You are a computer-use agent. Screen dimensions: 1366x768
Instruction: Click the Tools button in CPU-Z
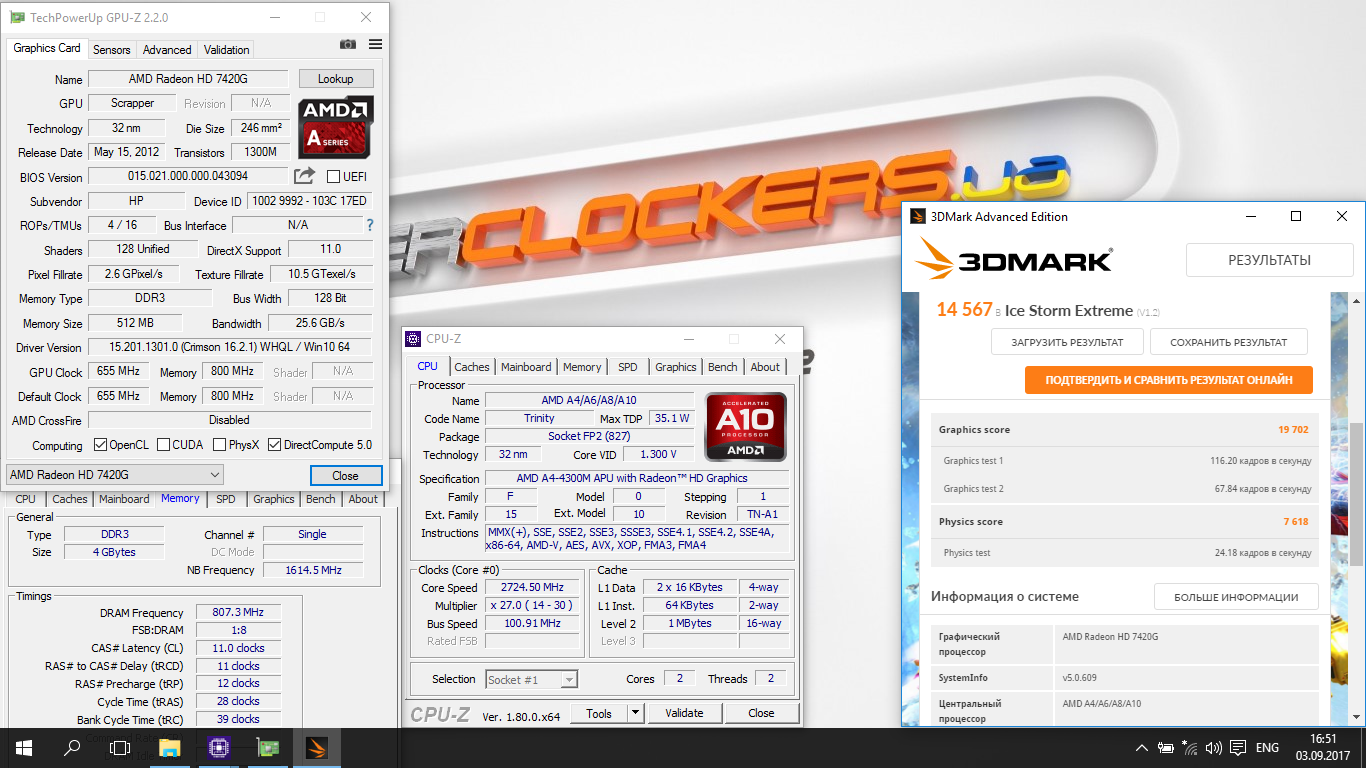[x=599, y=713]
